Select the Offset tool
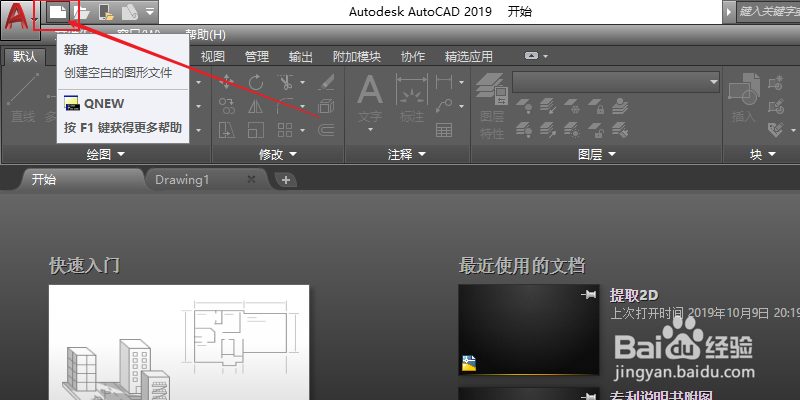The image size is (800, 400). pos(326,130)
